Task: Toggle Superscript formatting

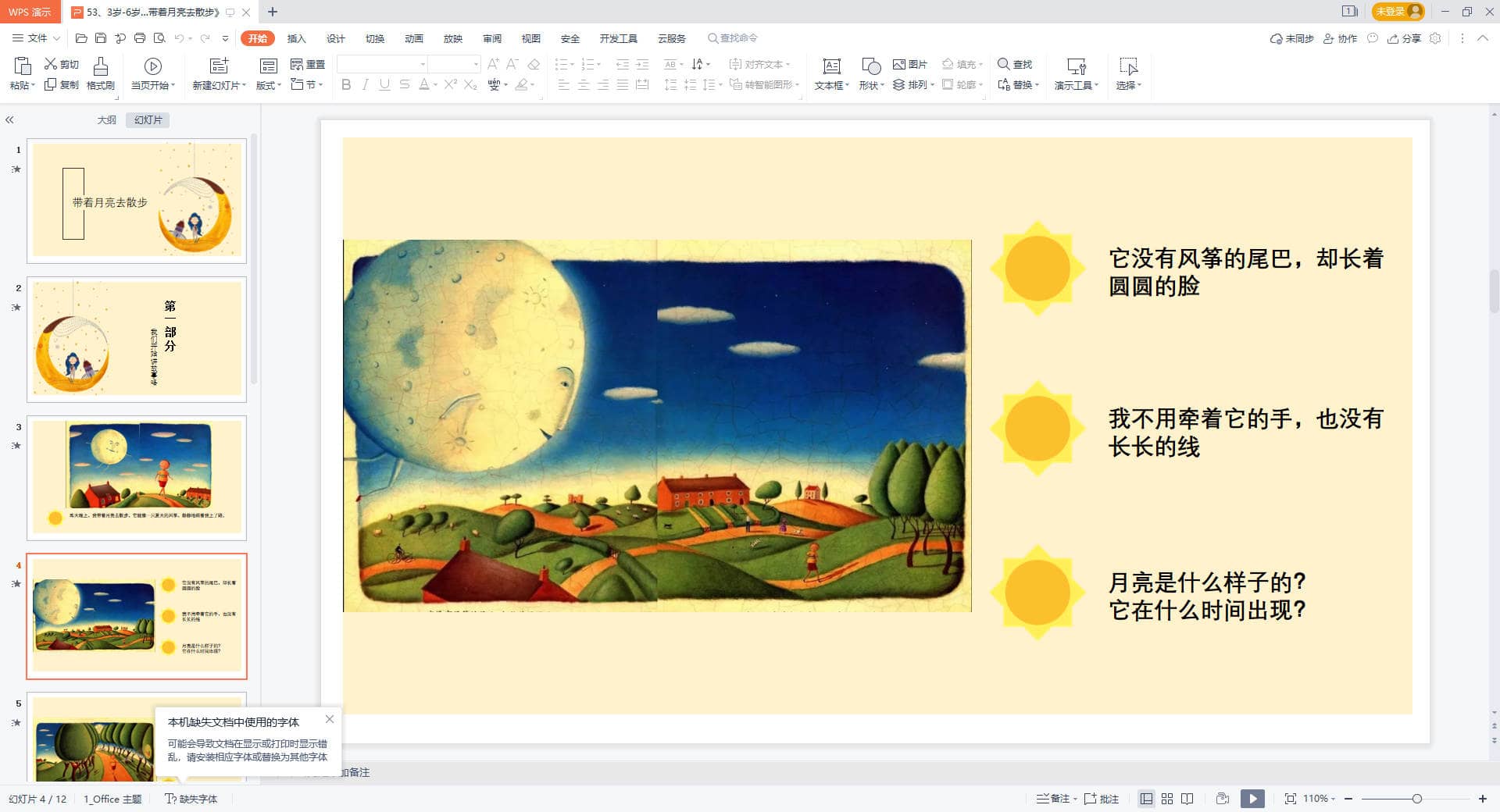Action: pos(451,84)
